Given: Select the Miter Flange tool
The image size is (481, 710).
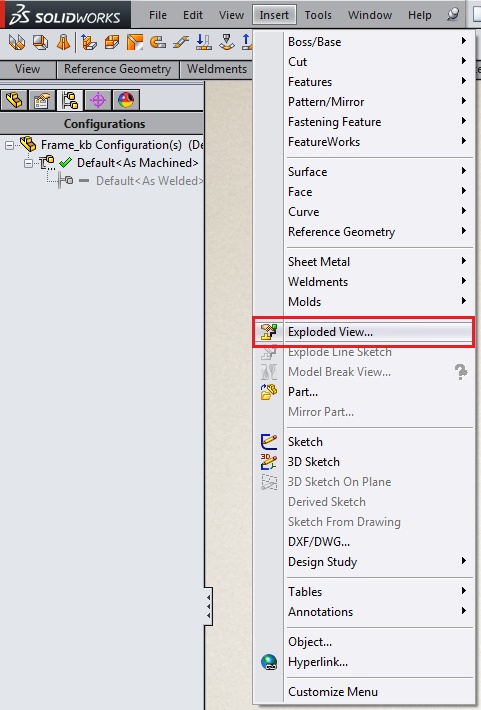Looking at the screenshot, I should pos(112,43).
